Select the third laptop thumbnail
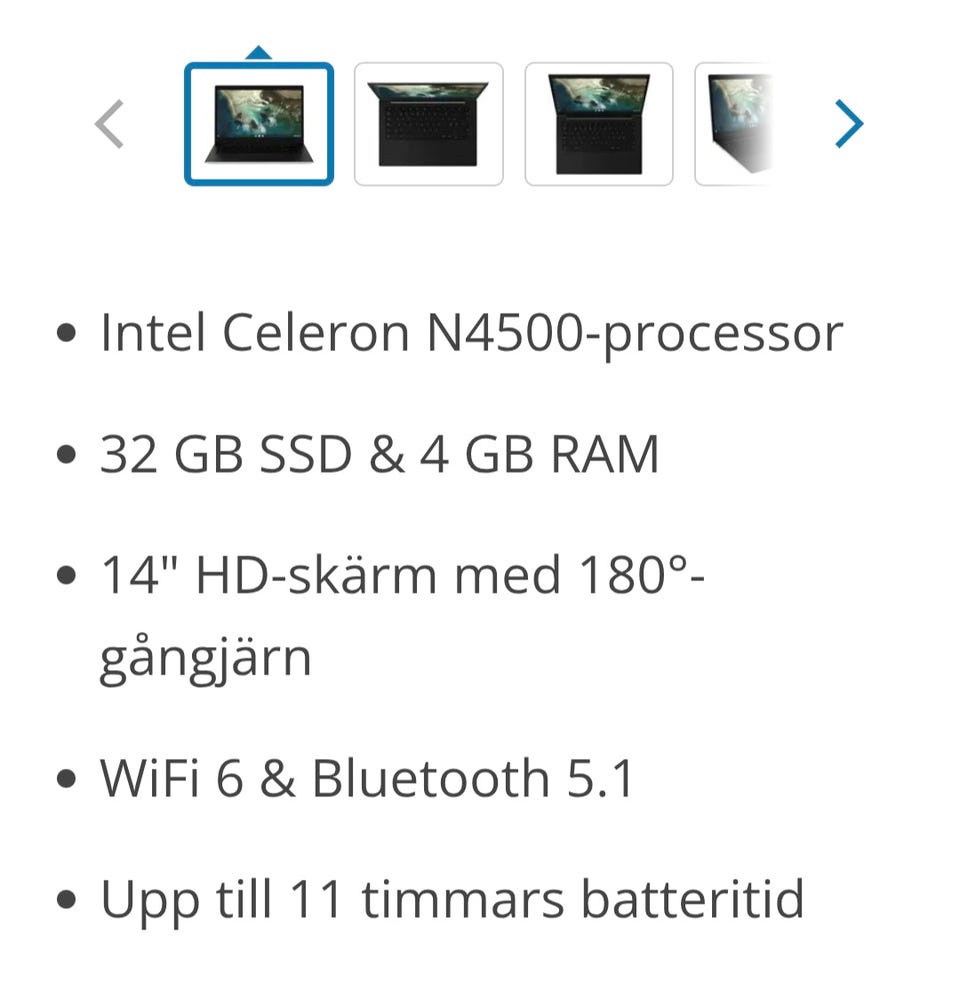 point(598,124)
